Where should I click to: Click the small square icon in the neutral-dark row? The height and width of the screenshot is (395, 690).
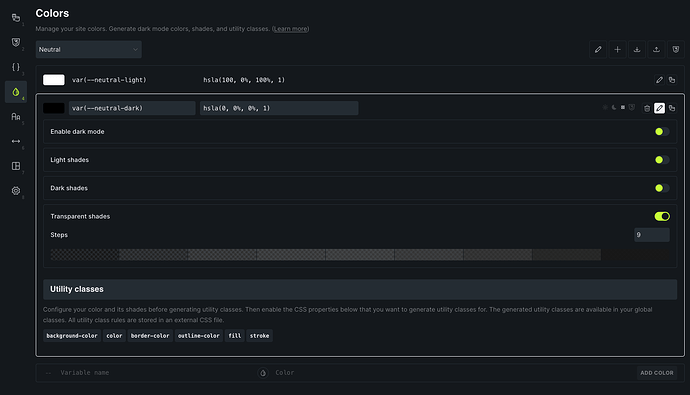pyautogui.click(x=623, y=107)
